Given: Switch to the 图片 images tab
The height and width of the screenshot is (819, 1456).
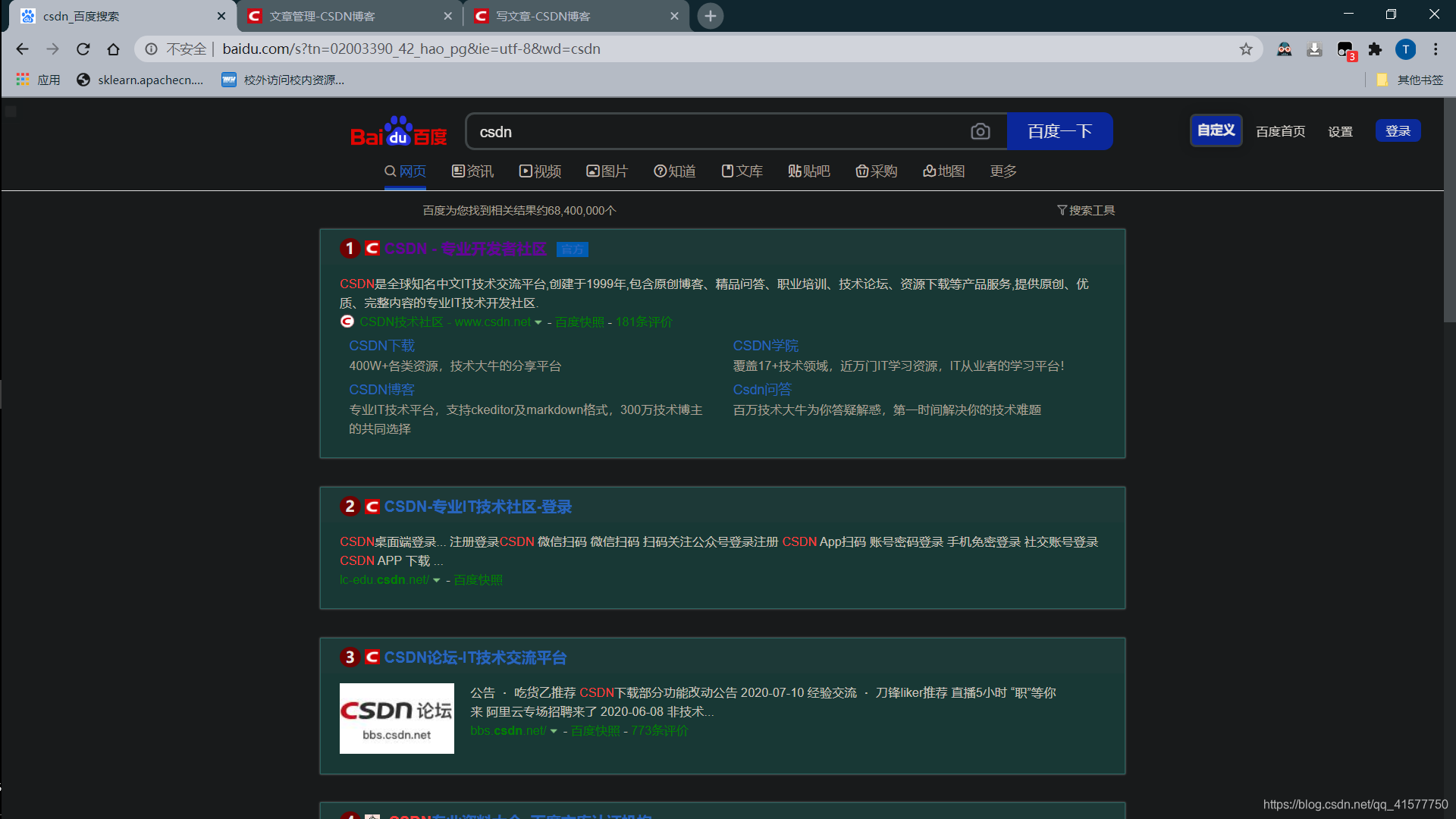Looking at the screenshot, I should tap(607, 171).
